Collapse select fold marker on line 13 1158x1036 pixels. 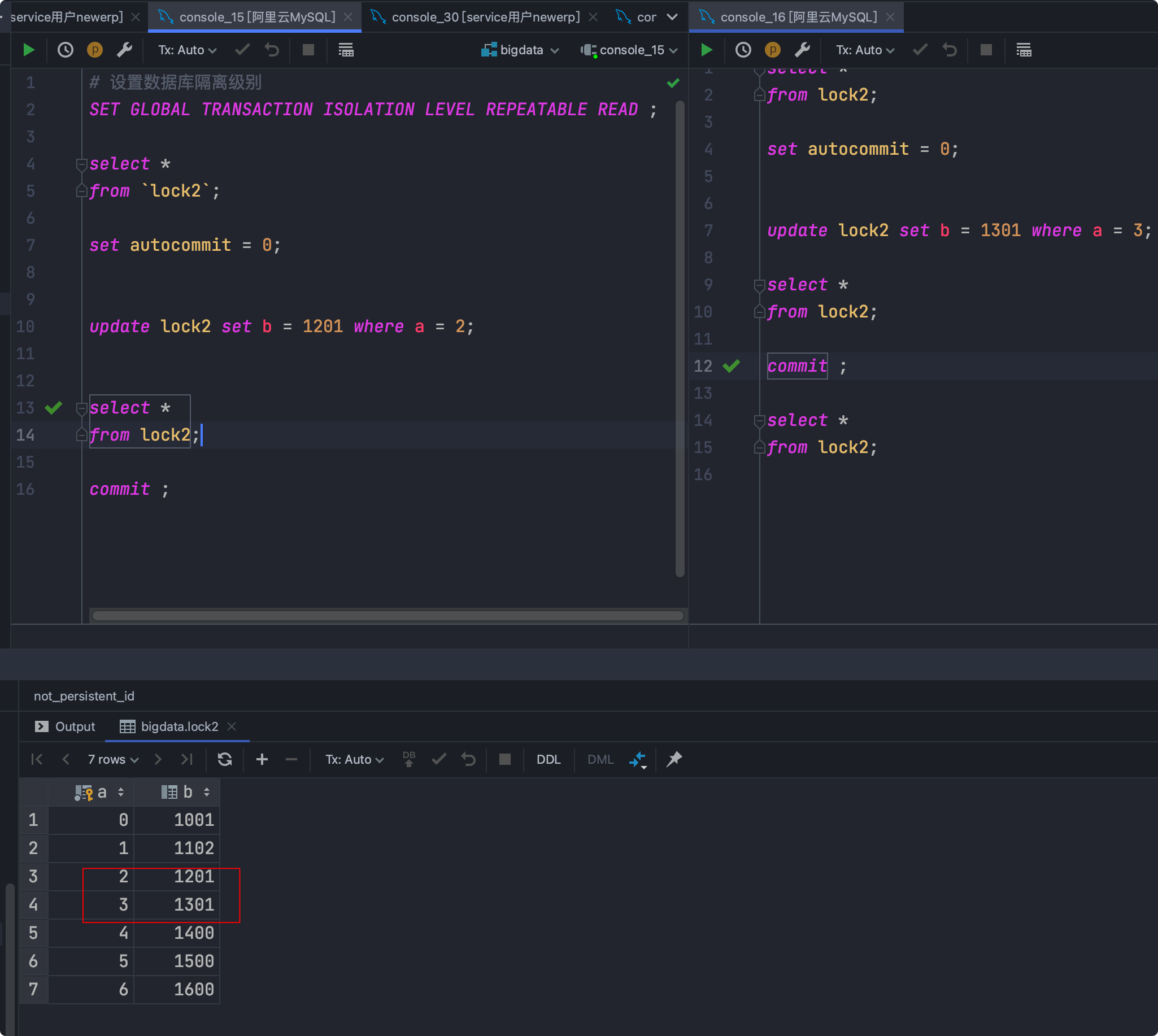[81, 408]
